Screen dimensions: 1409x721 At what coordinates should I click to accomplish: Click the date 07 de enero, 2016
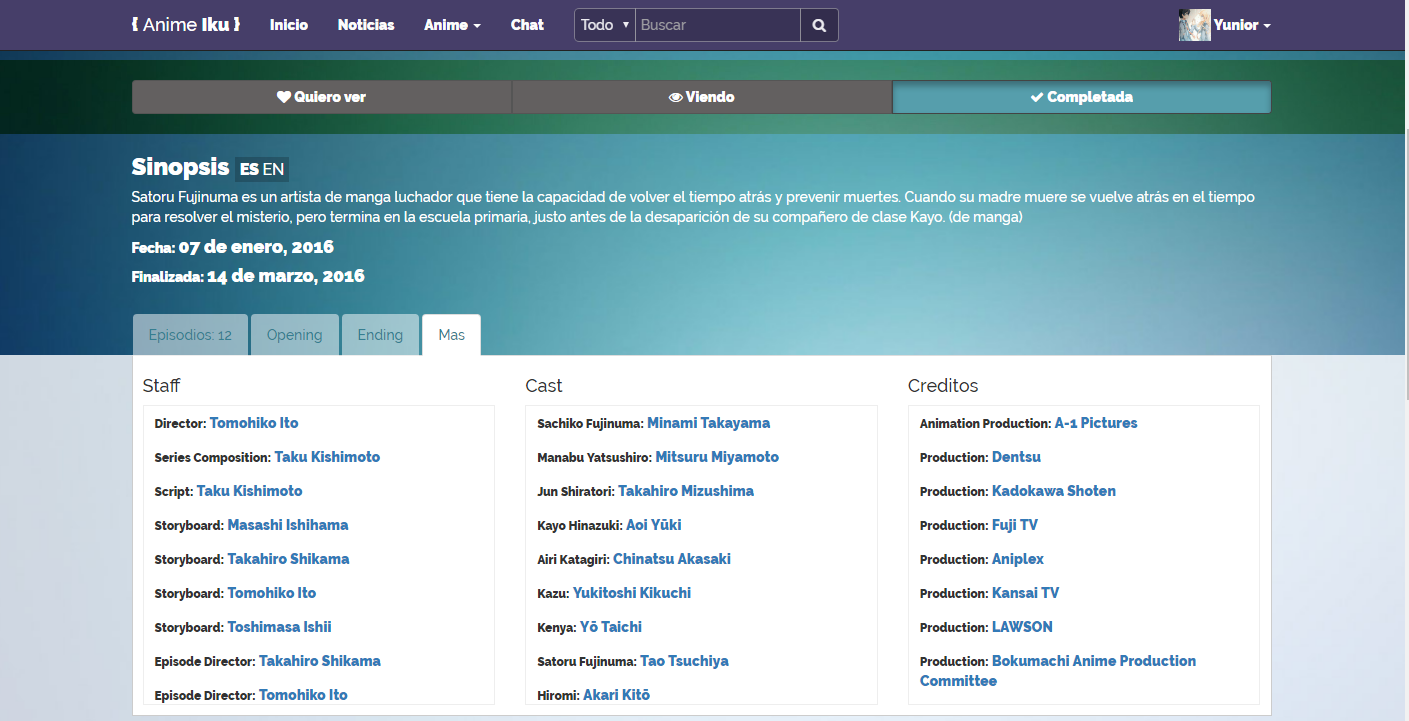[x=256, y=247]
